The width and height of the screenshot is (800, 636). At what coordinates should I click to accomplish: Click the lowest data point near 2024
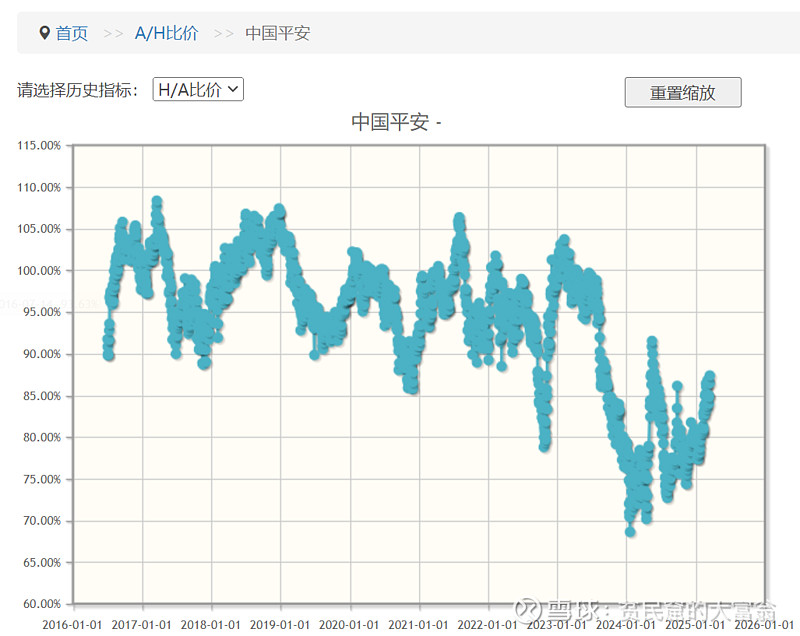pos(630,532)
